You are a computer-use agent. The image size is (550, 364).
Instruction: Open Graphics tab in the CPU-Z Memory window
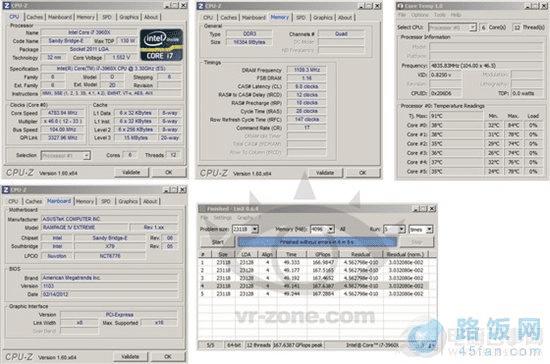tap(322, 17)
